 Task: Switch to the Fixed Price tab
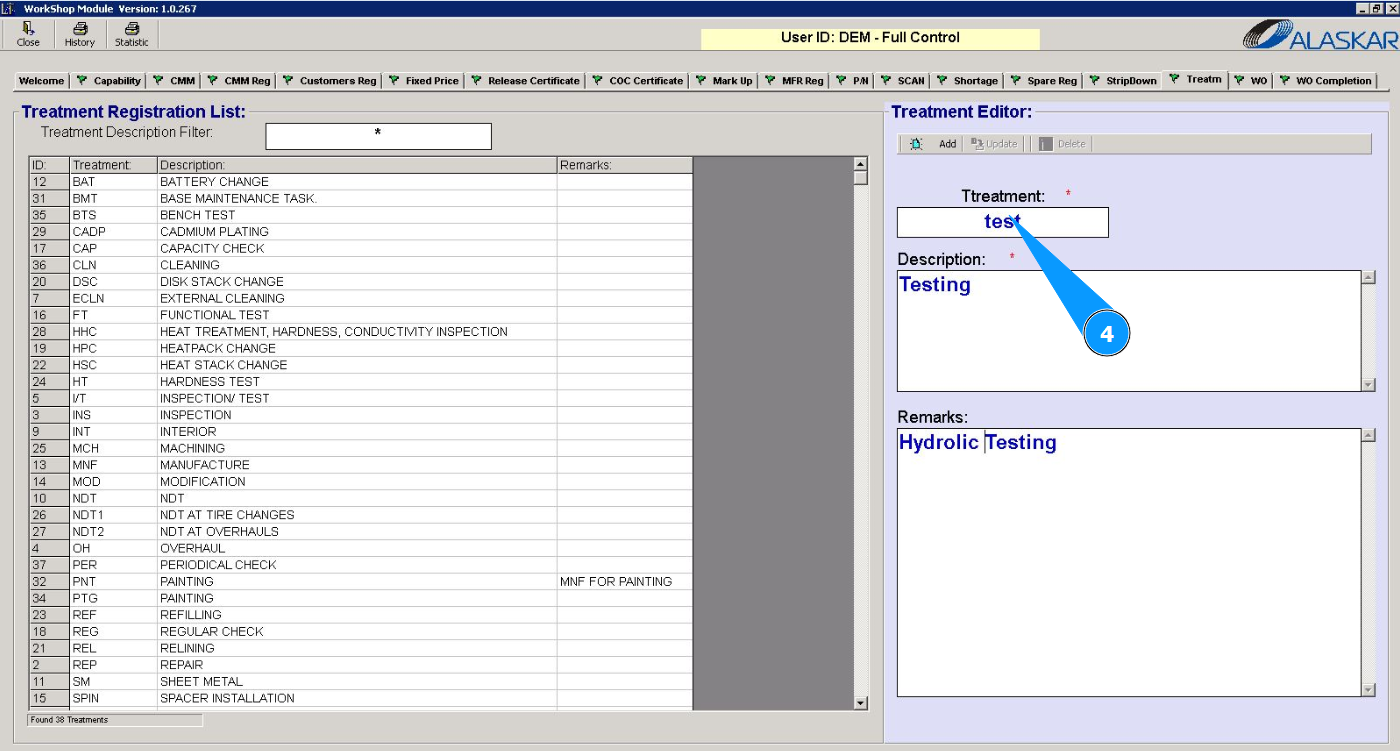tap(423, 81)
